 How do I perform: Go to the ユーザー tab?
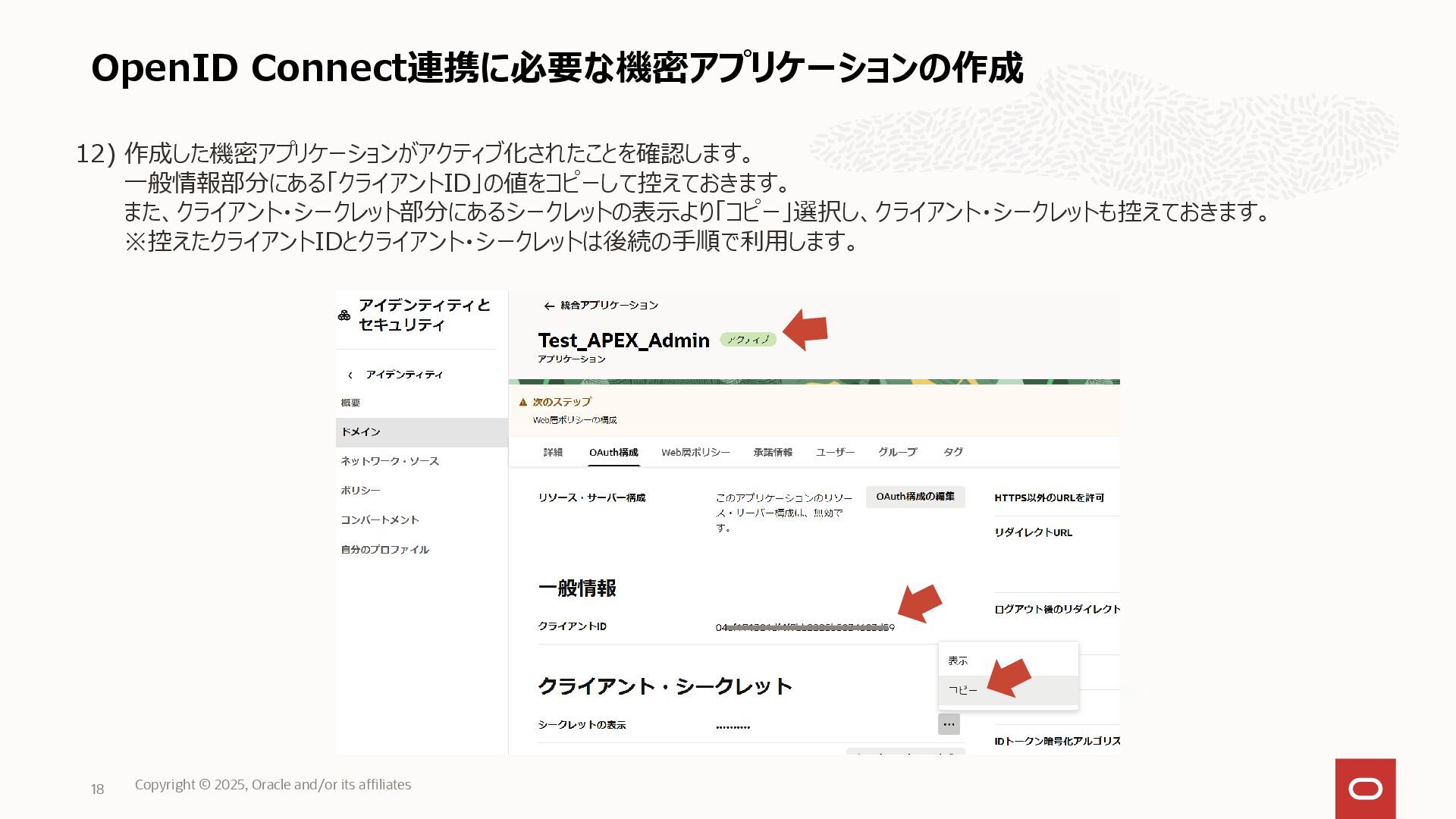tap(835, 452)
